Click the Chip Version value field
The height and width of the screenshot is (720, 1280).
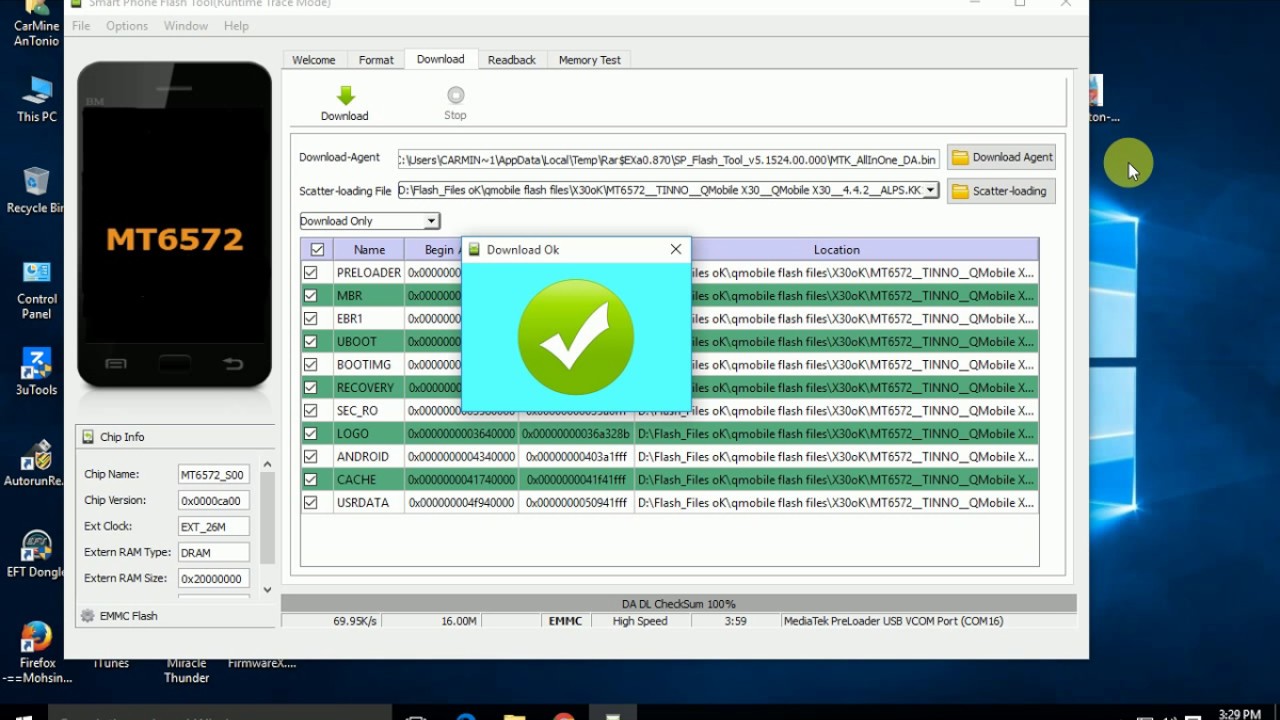[213, 500]
